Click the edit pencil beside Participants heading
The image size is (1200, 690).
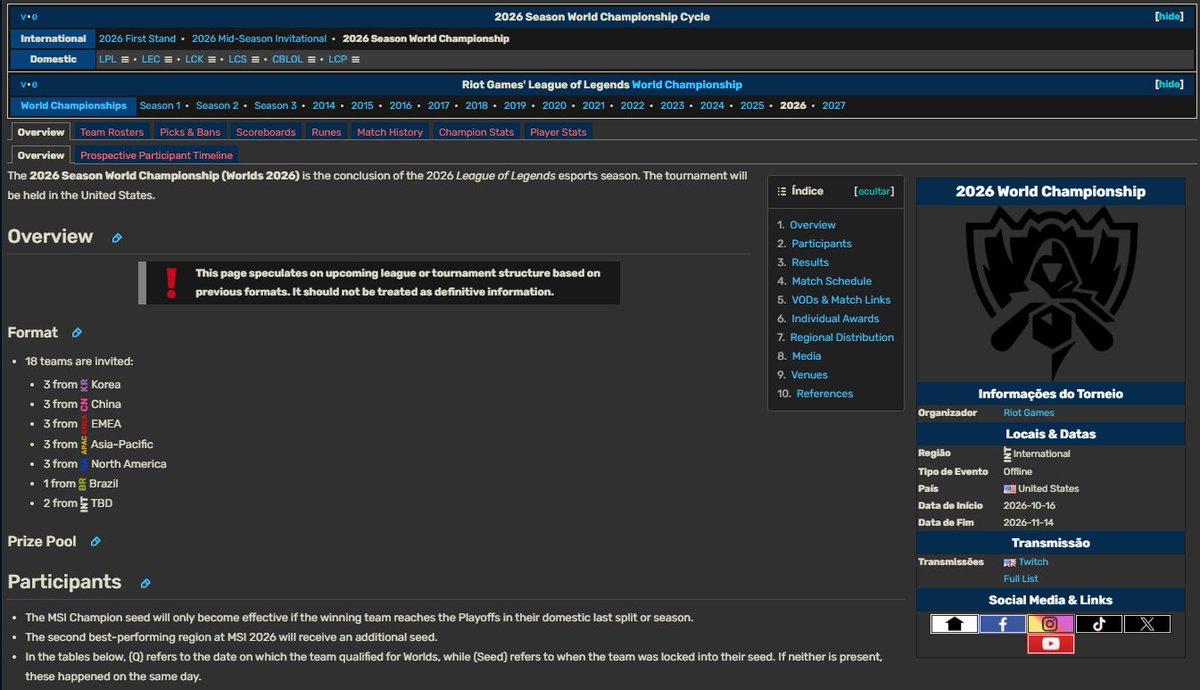pyautogui.click(x=145, y=583)
